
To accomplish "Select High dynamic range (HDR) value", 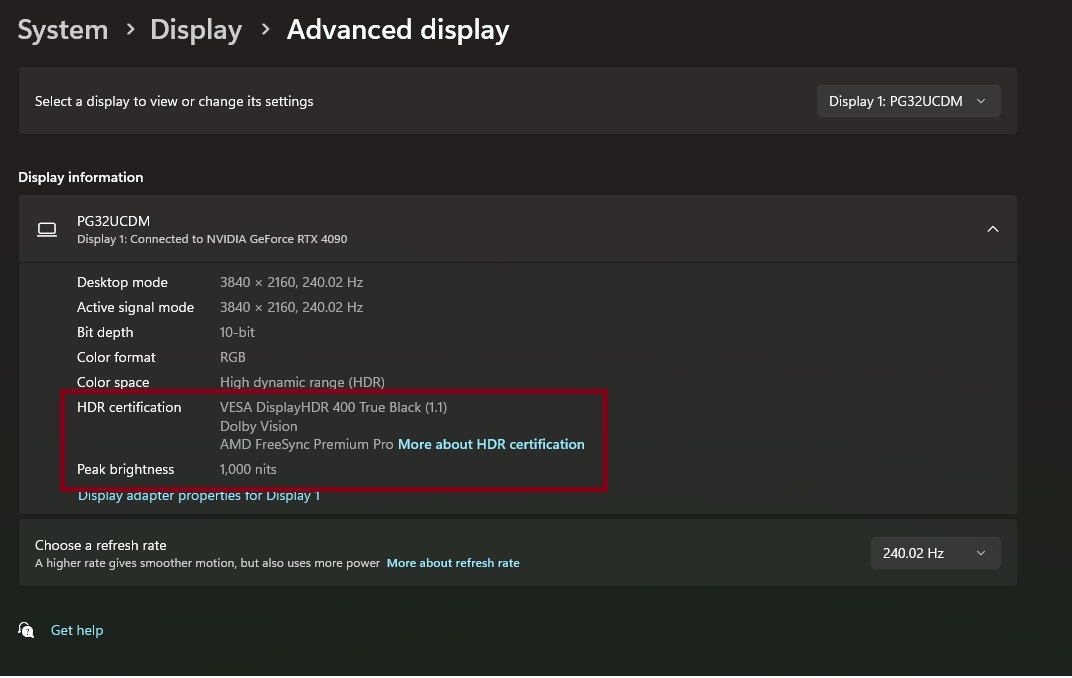I will 302,382.
